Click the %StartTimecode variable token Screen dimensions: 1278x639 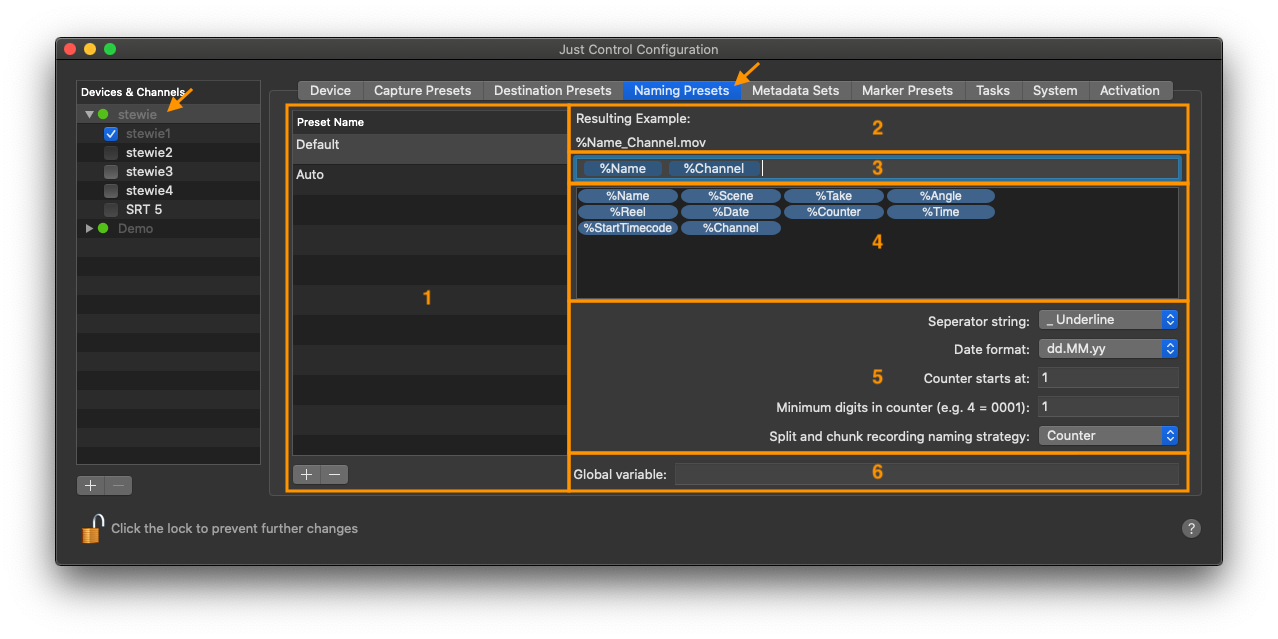[628, 228]
